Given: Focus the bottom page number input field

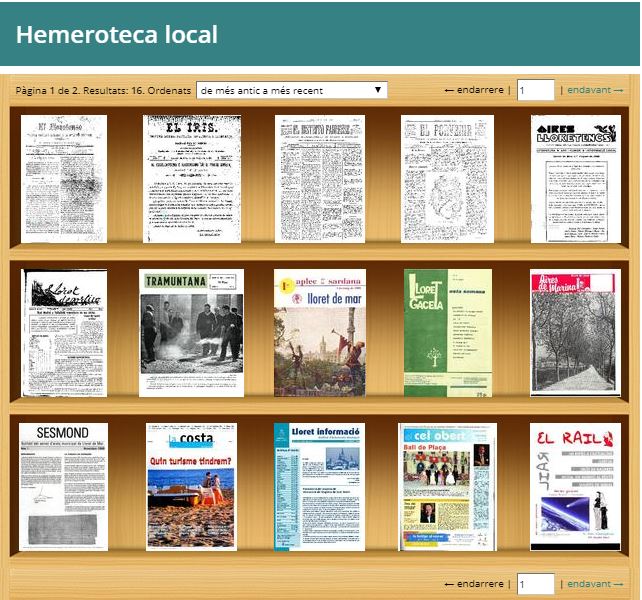Looking at the screenshot, I should 535,584.
